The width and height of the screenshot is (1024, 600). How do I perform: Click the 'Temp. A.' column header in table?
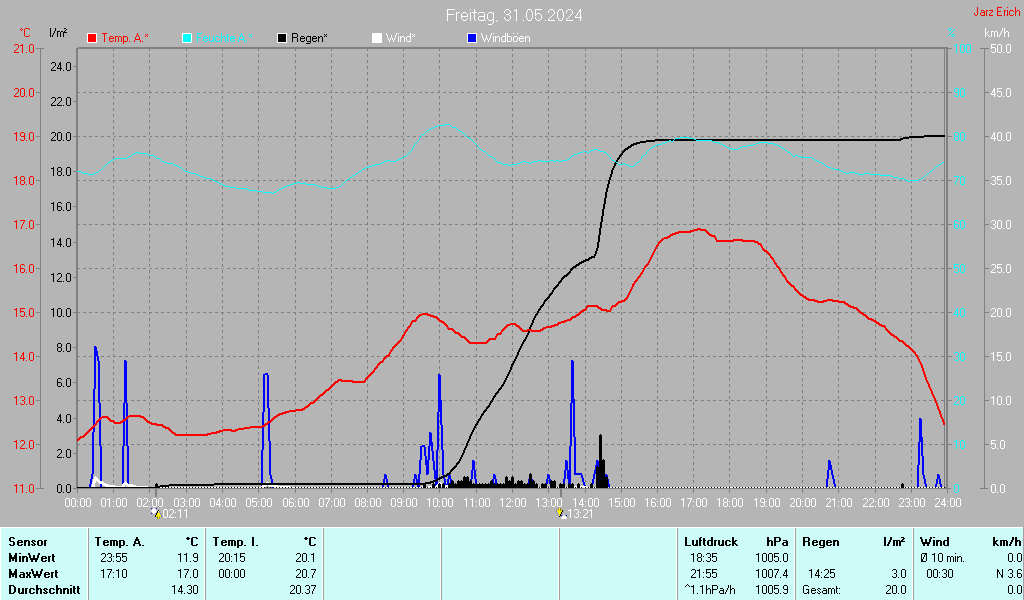click(x=119, y=542)
